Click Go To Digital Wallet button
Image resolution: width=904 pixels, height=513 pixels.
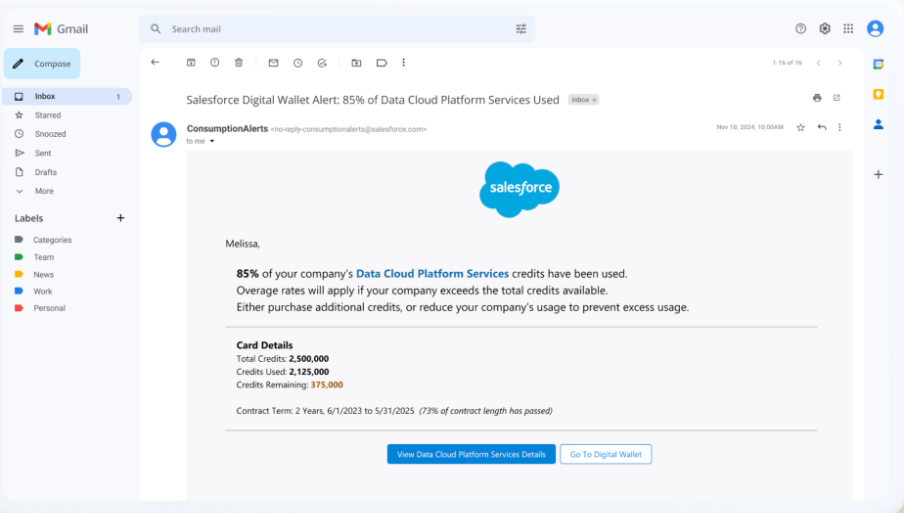point(606,454)
